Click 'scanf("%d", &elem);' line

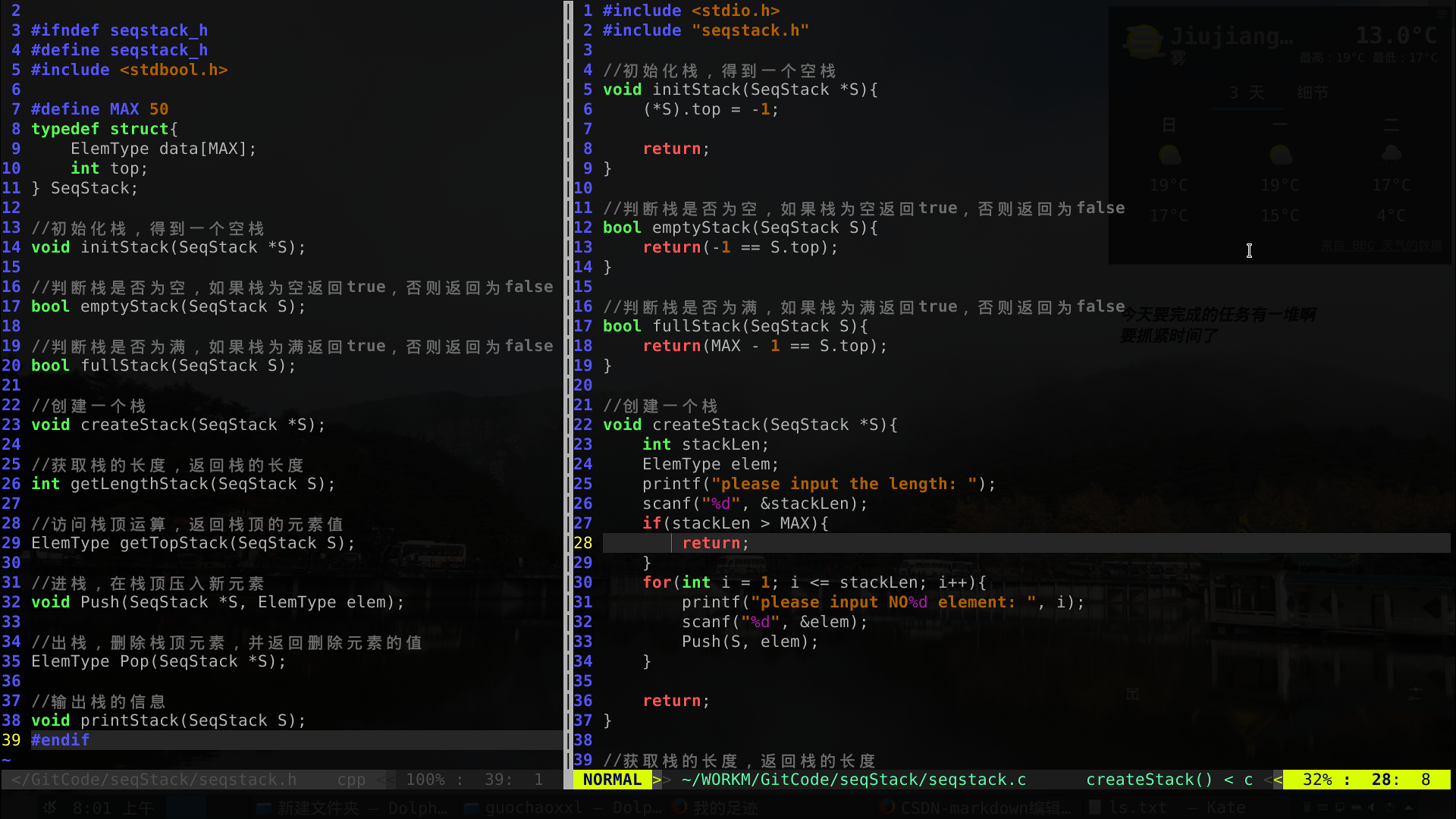(775, 622)
